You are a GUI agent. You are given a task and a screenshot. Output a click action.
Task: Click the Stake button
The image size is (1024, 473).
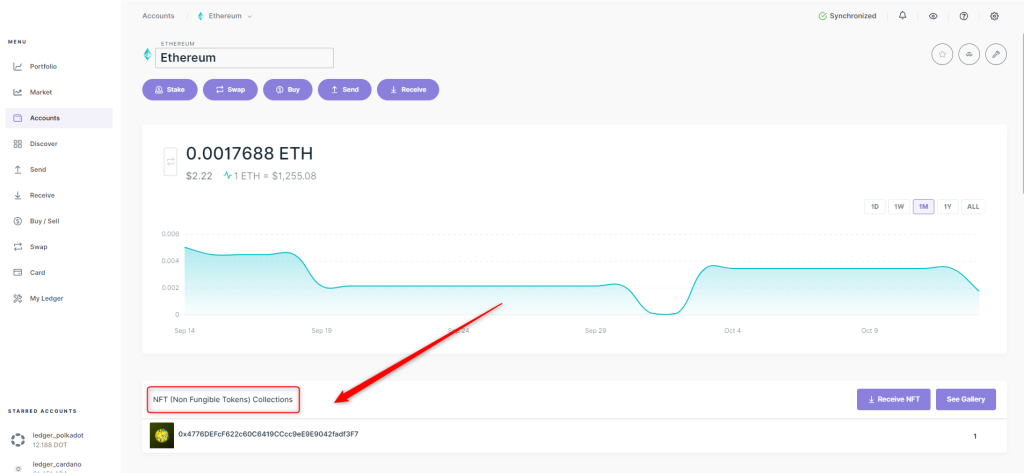170,90
